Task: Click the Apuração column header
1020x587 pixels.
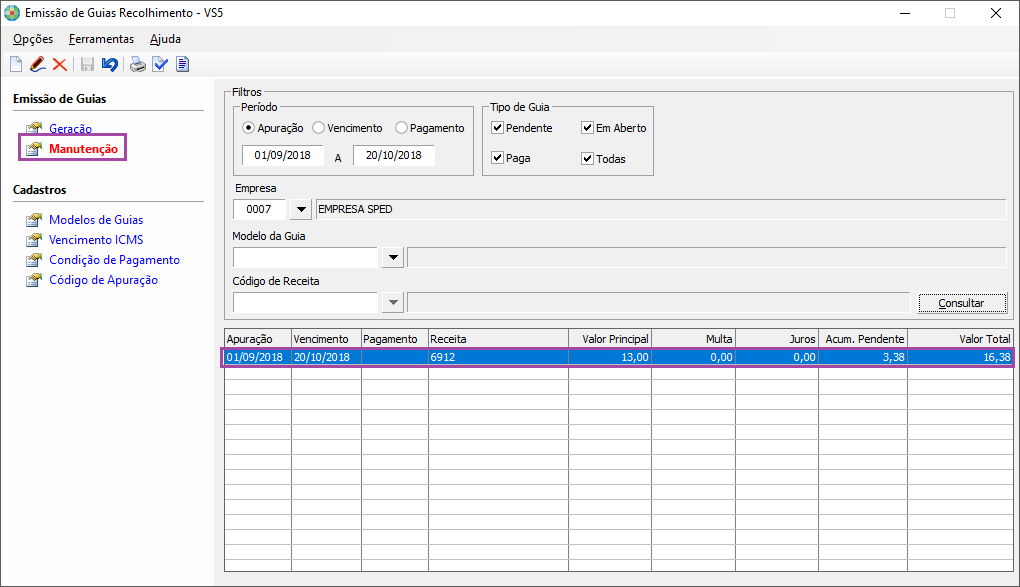Action: 258,339
